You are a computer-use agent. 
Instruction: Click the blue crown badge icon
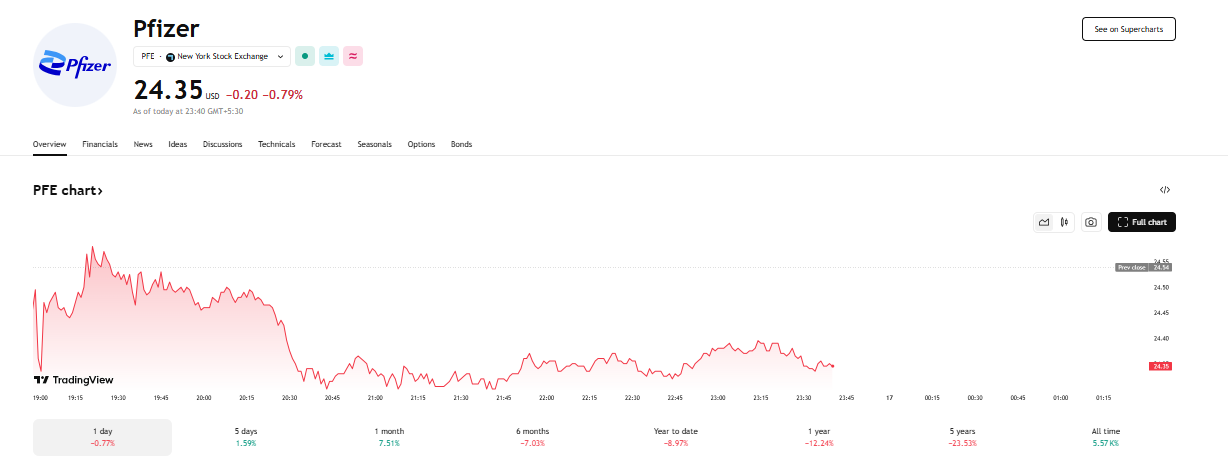pos(329,57)
